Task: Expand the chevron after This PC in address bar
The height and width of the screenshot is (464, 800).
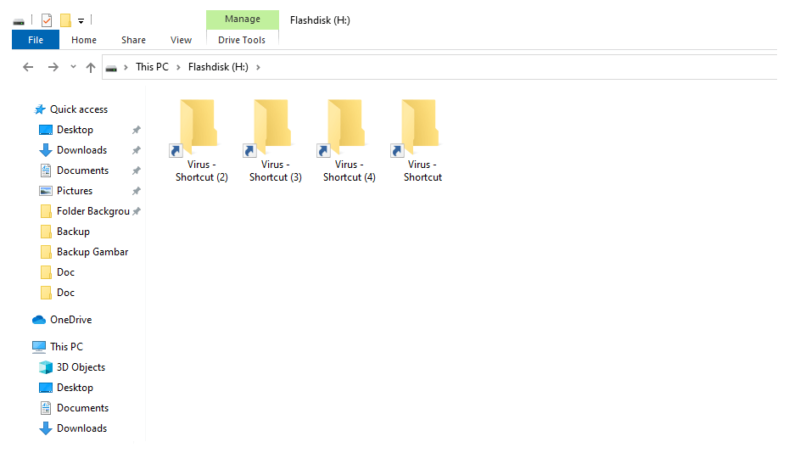Action: pos(178,67)
